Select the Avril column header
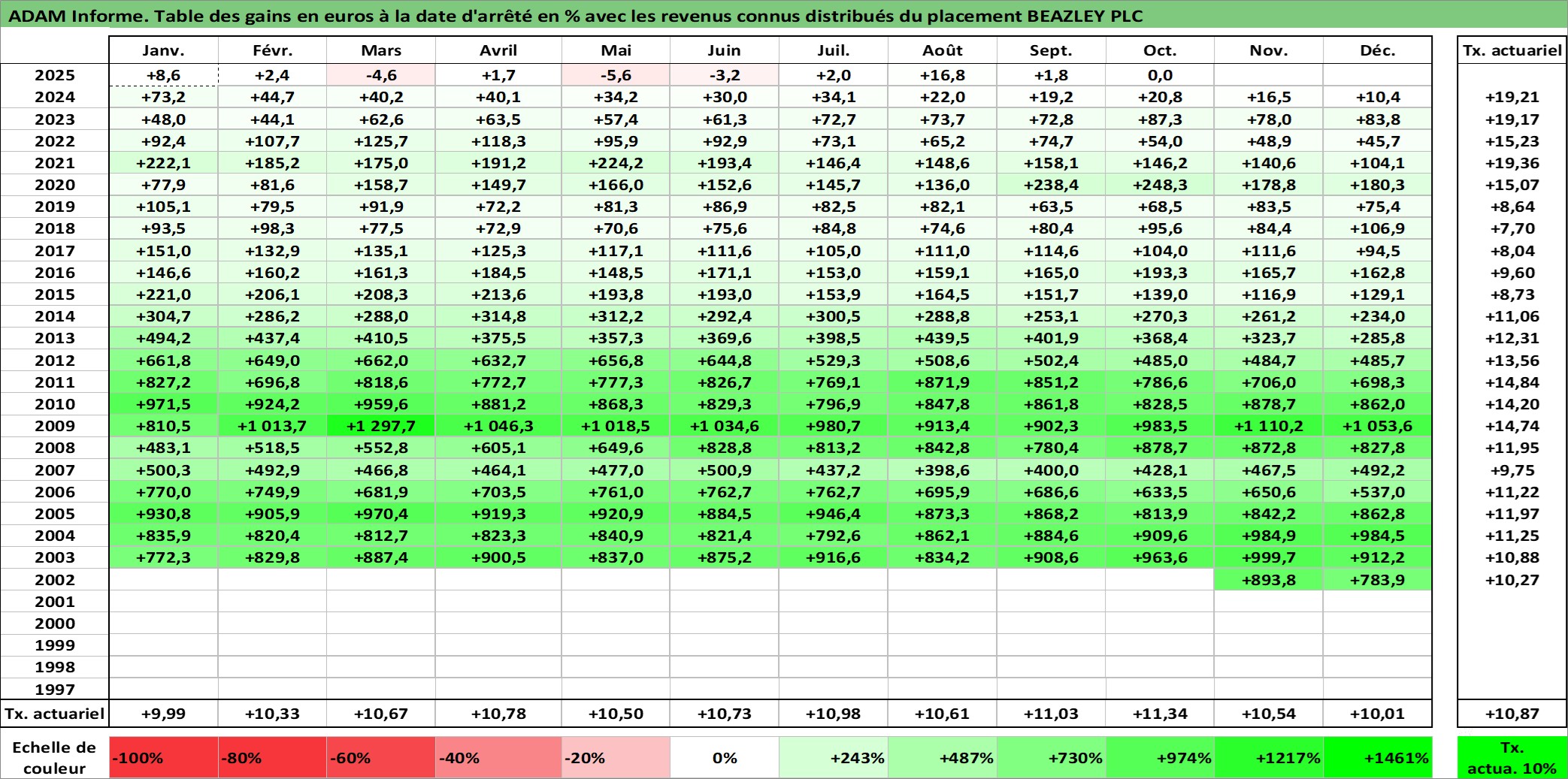Viewport: 1568px width, 779px height. tap(498, 50)
